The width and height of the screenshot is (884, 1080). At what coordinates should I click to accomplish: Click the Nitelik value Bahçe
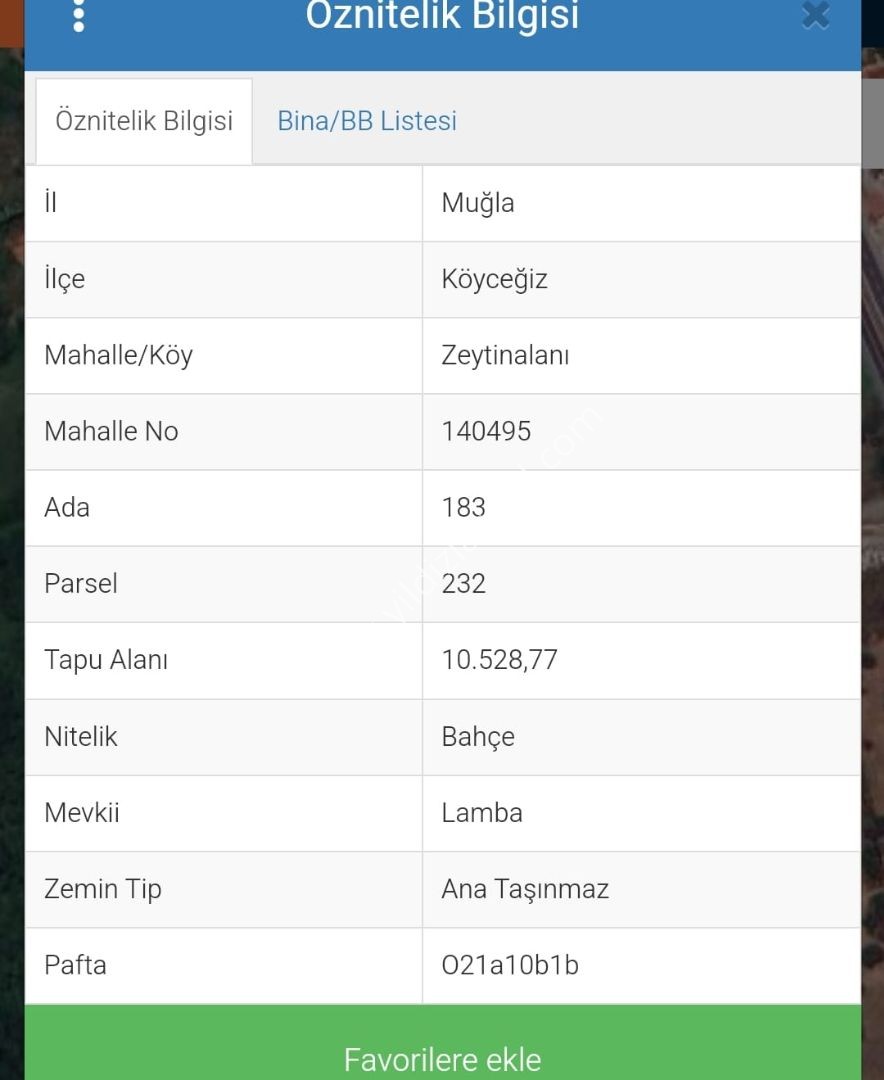(x=477, y=737)
